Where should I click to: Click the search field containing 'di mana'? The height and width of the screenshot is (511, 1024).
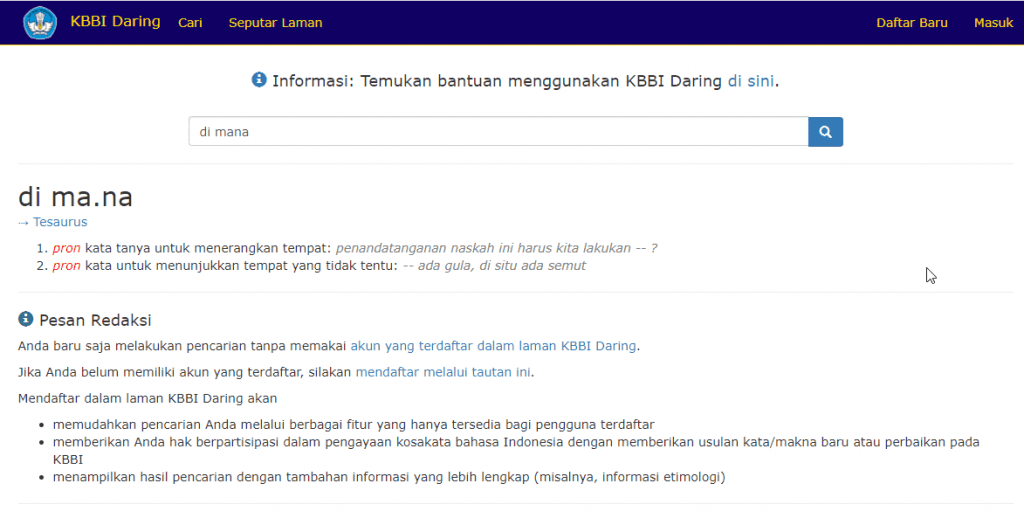pos(498,132)
